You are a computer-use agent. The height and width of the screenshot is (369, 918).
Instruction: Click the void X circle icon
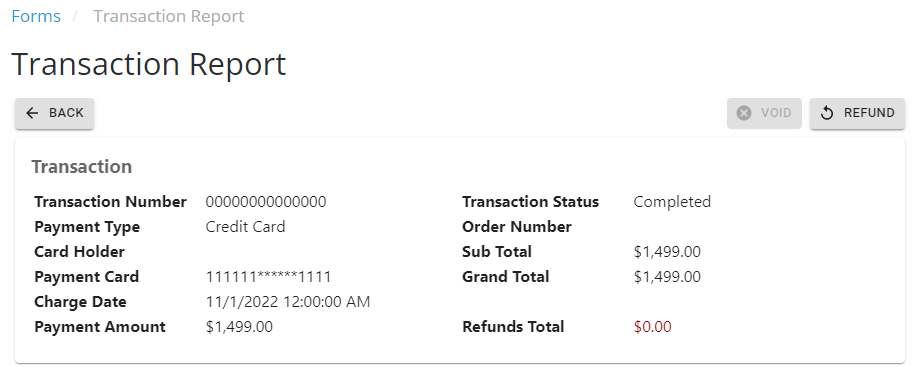(x=744, y=113)
